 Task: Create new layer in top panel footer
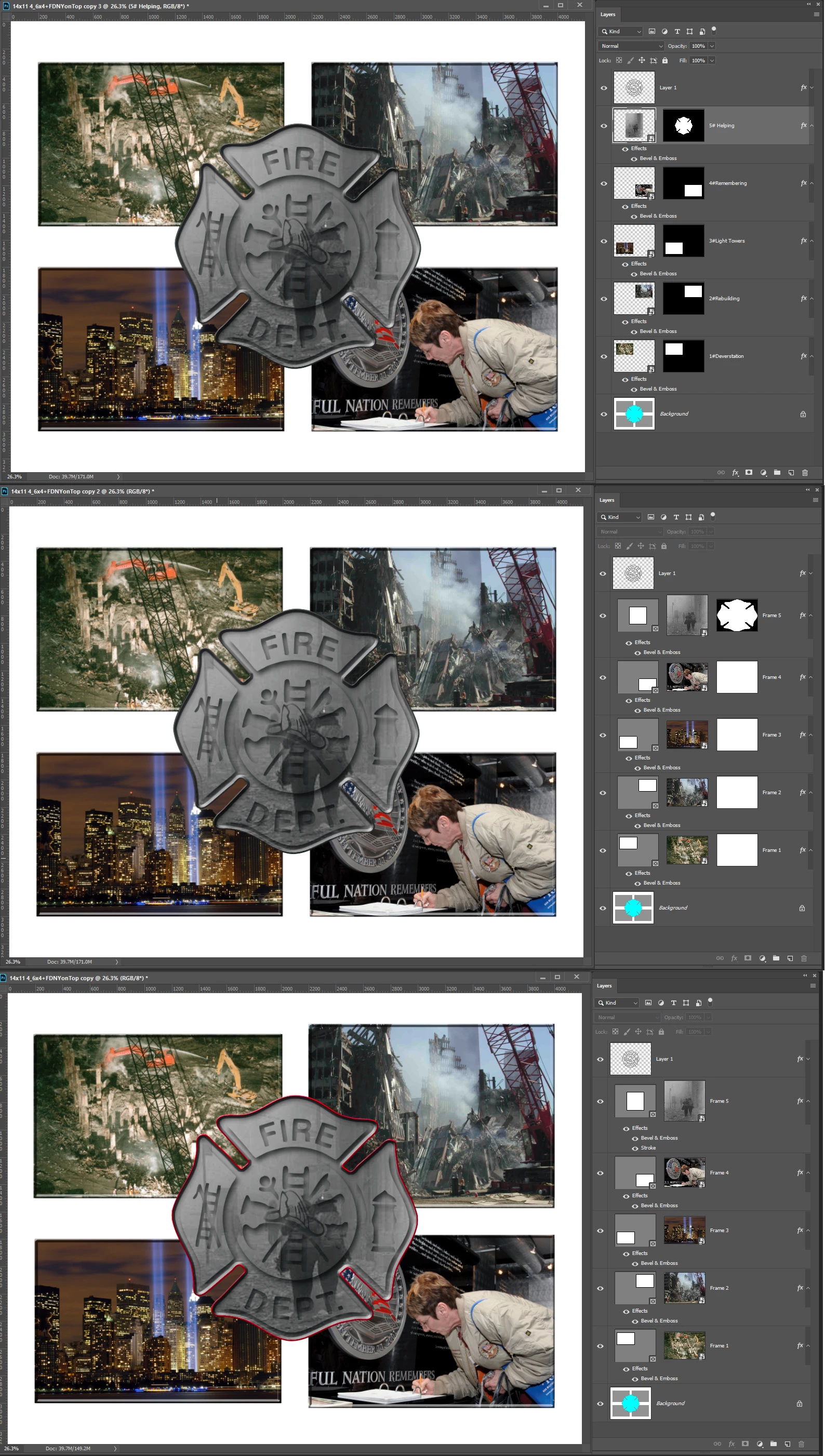coord(791,473)
